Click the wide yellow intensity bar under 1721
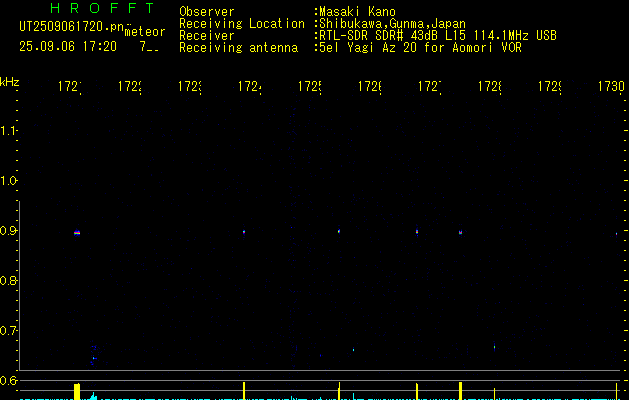The height and width of the screenshot is (400, 629). click(x=77, y=392)
